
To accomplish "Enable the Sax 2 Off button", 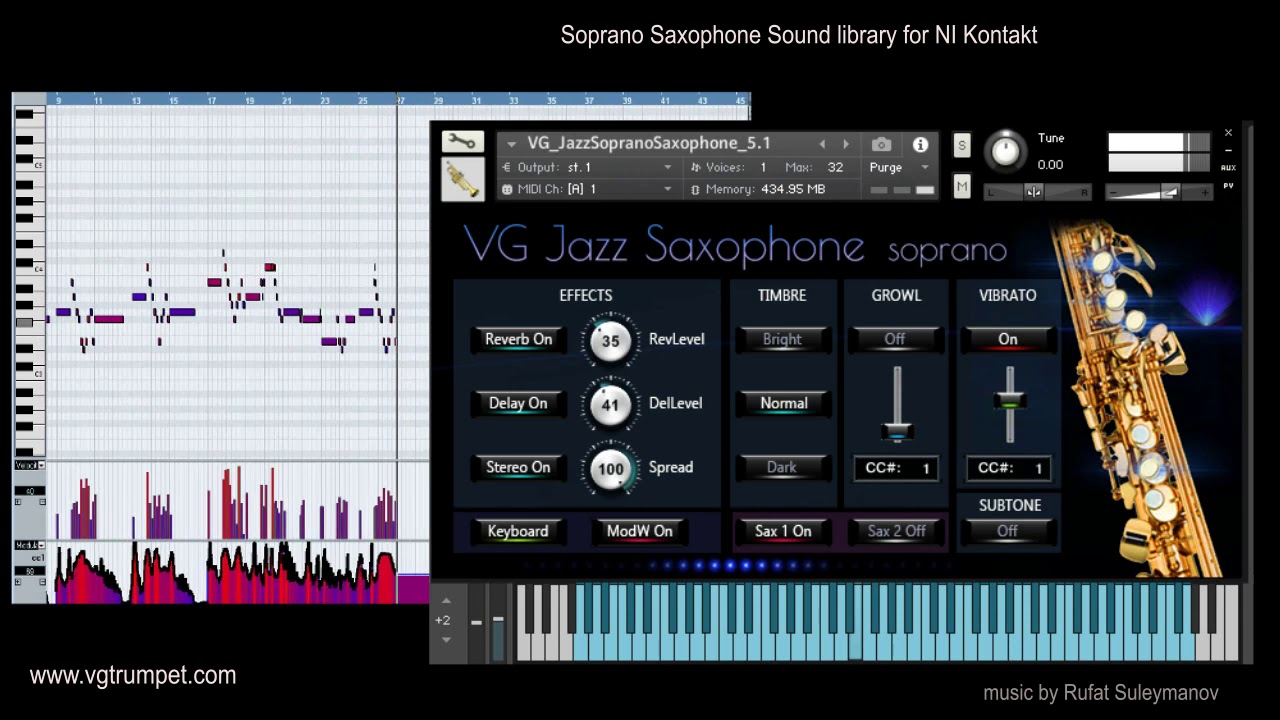I will pos(896,532).
